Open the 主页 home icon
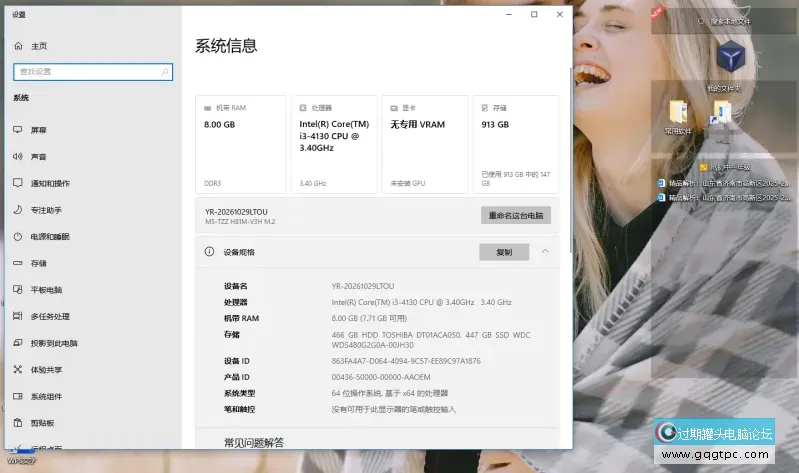 click(x=18, y=46)
